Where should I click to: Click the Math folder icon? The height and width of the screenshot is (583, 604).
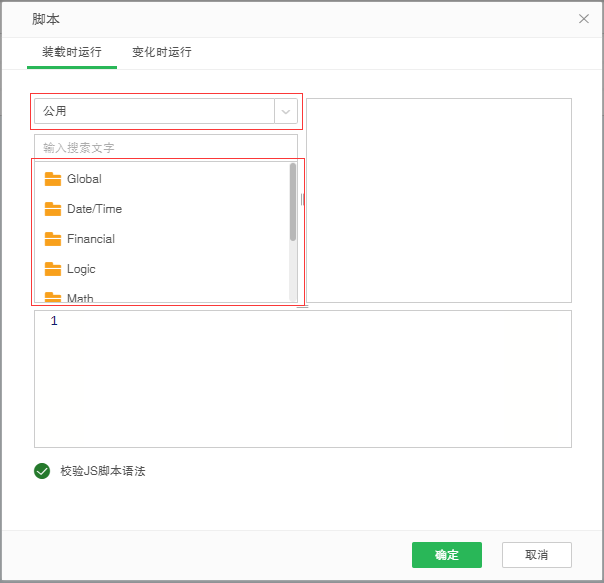53,297
